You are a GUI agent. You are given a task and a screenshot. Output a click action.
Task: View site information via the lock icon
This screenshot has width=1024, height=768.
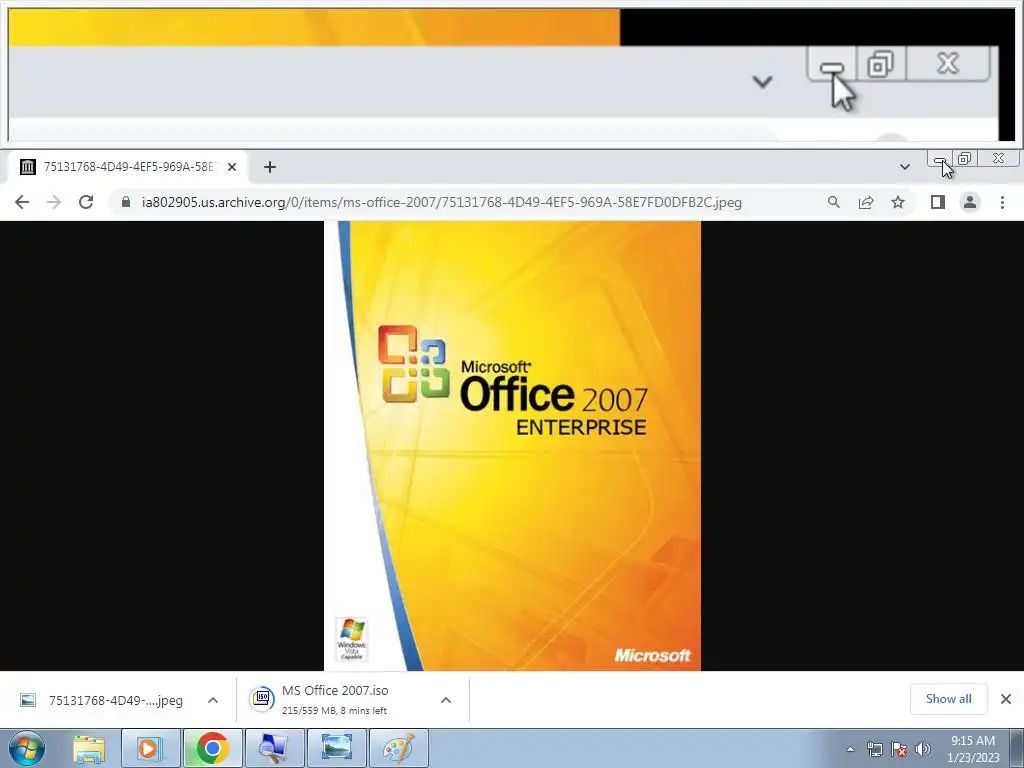(126, 202)
